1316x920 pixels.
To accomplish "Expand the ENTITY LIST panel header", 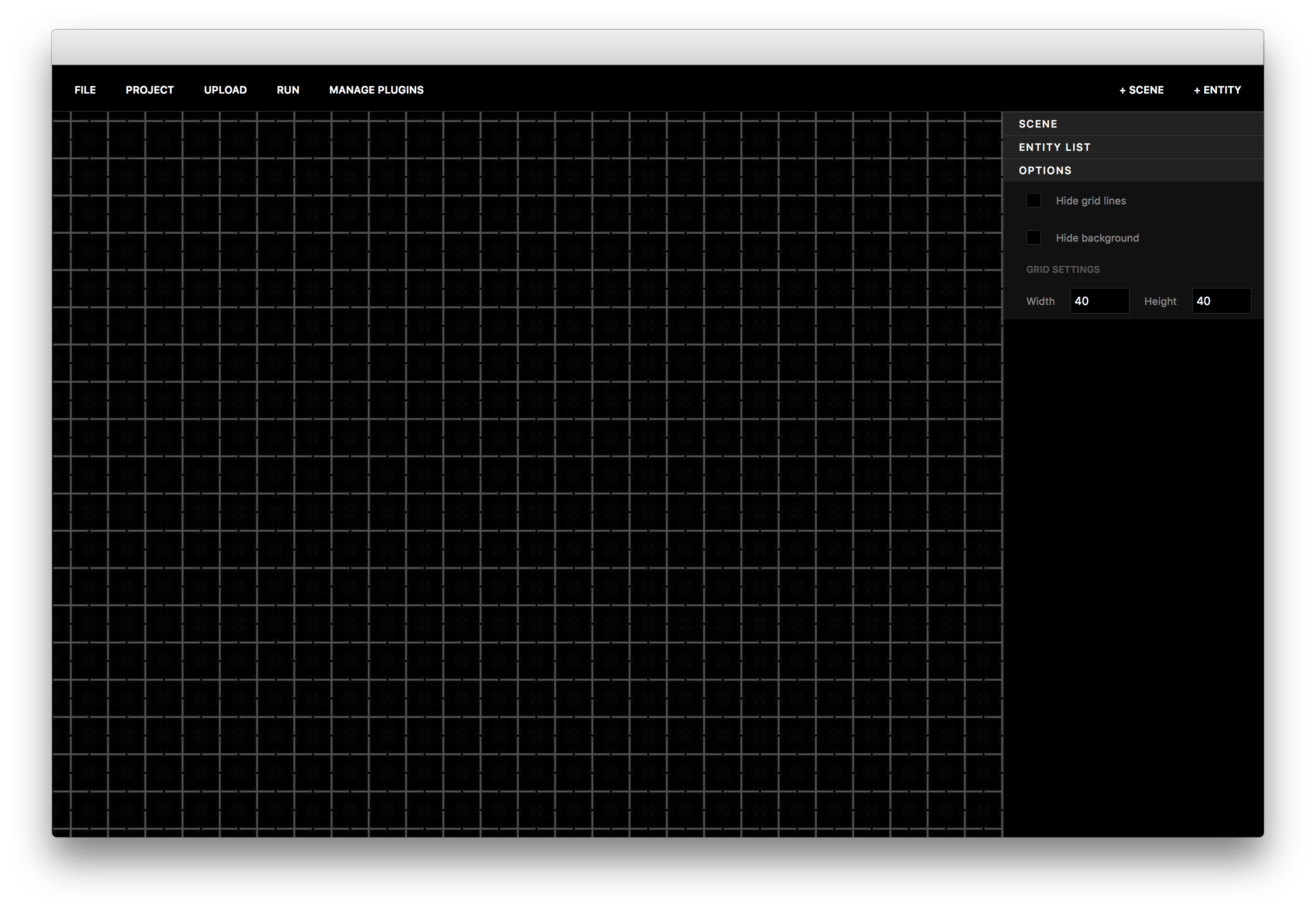I will pos(1133,147).
